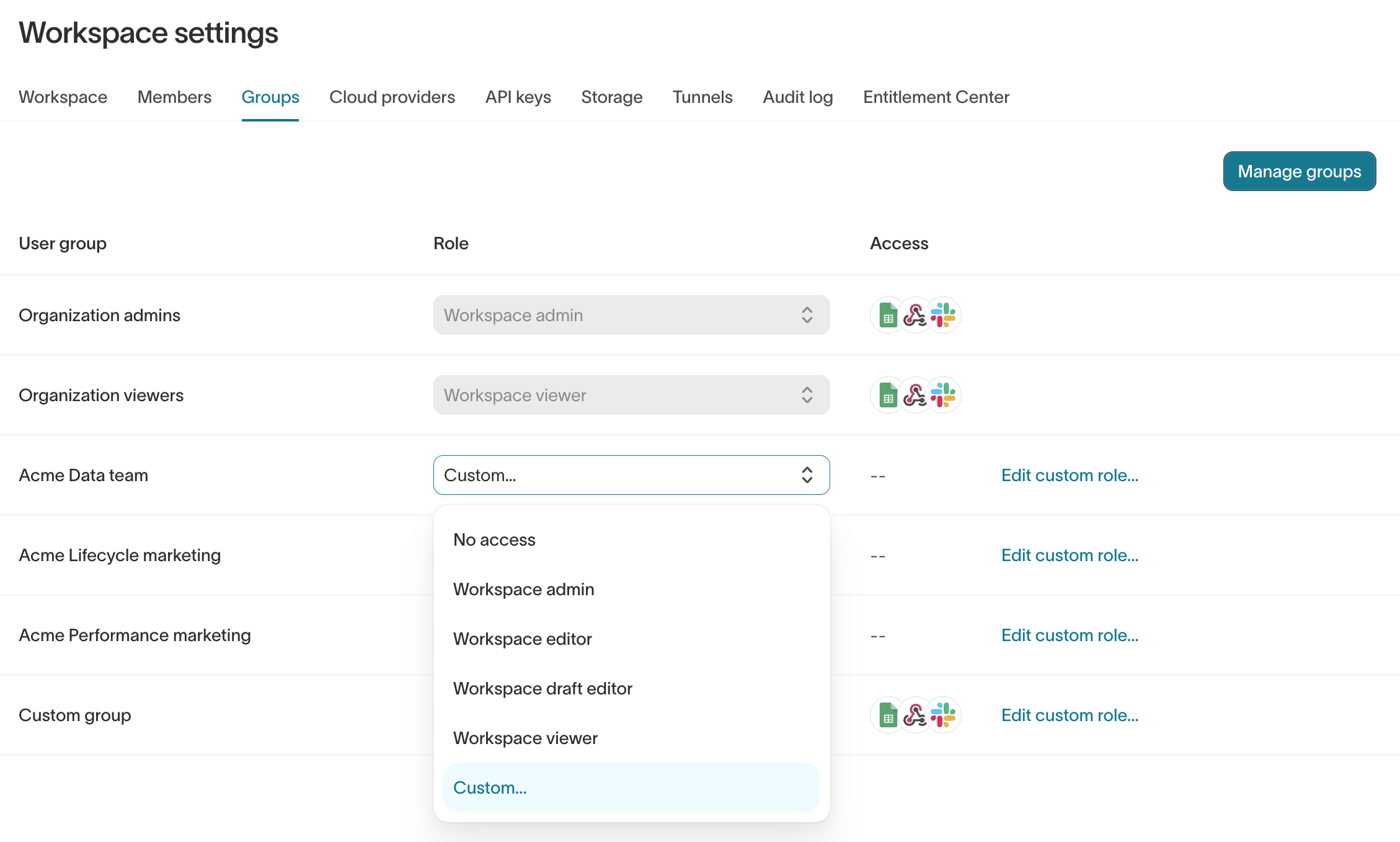Select the highlighted Custom... option
Image resolution: width=1400 pixels, height=842 pixels.
coord(631,787)
